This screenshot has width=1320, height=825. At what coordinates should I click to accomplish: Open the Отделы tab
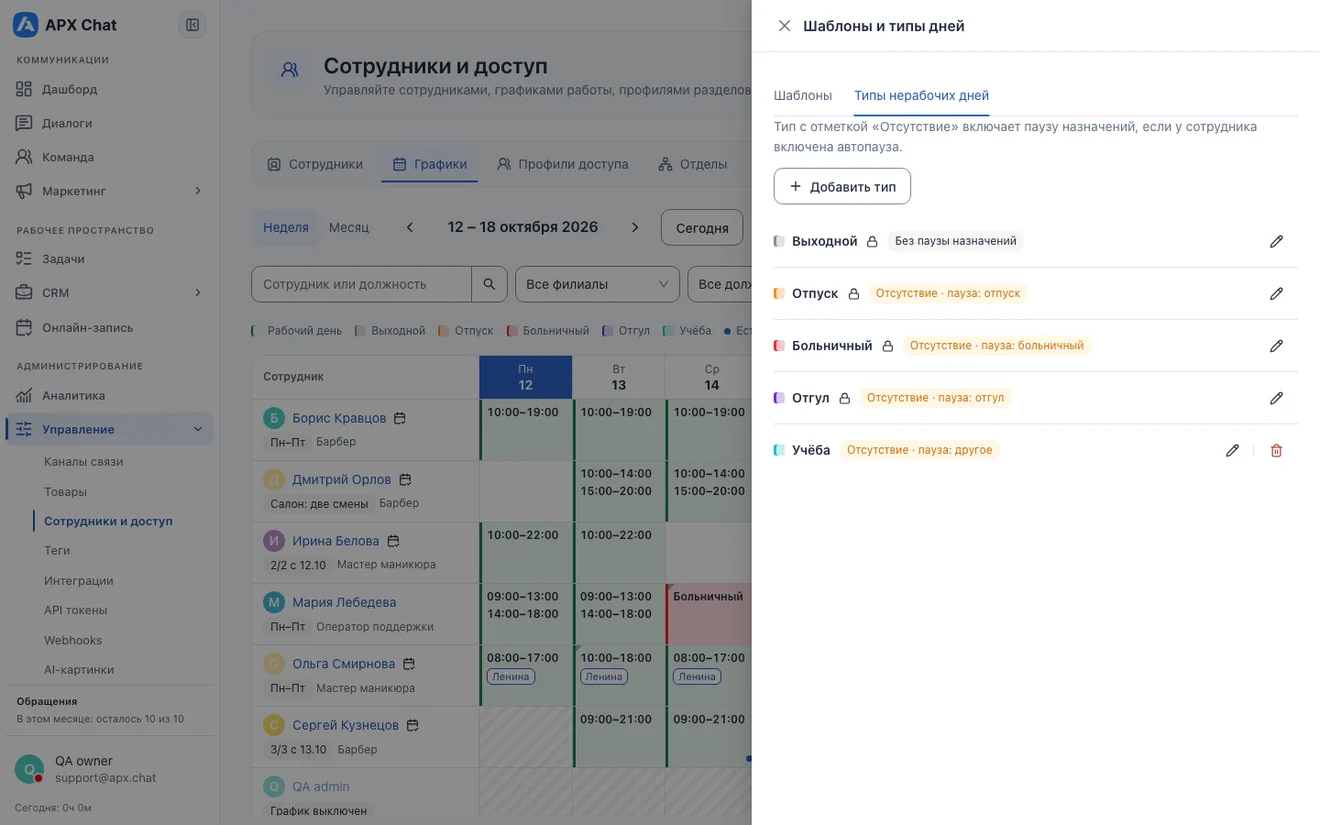(693, 164)
